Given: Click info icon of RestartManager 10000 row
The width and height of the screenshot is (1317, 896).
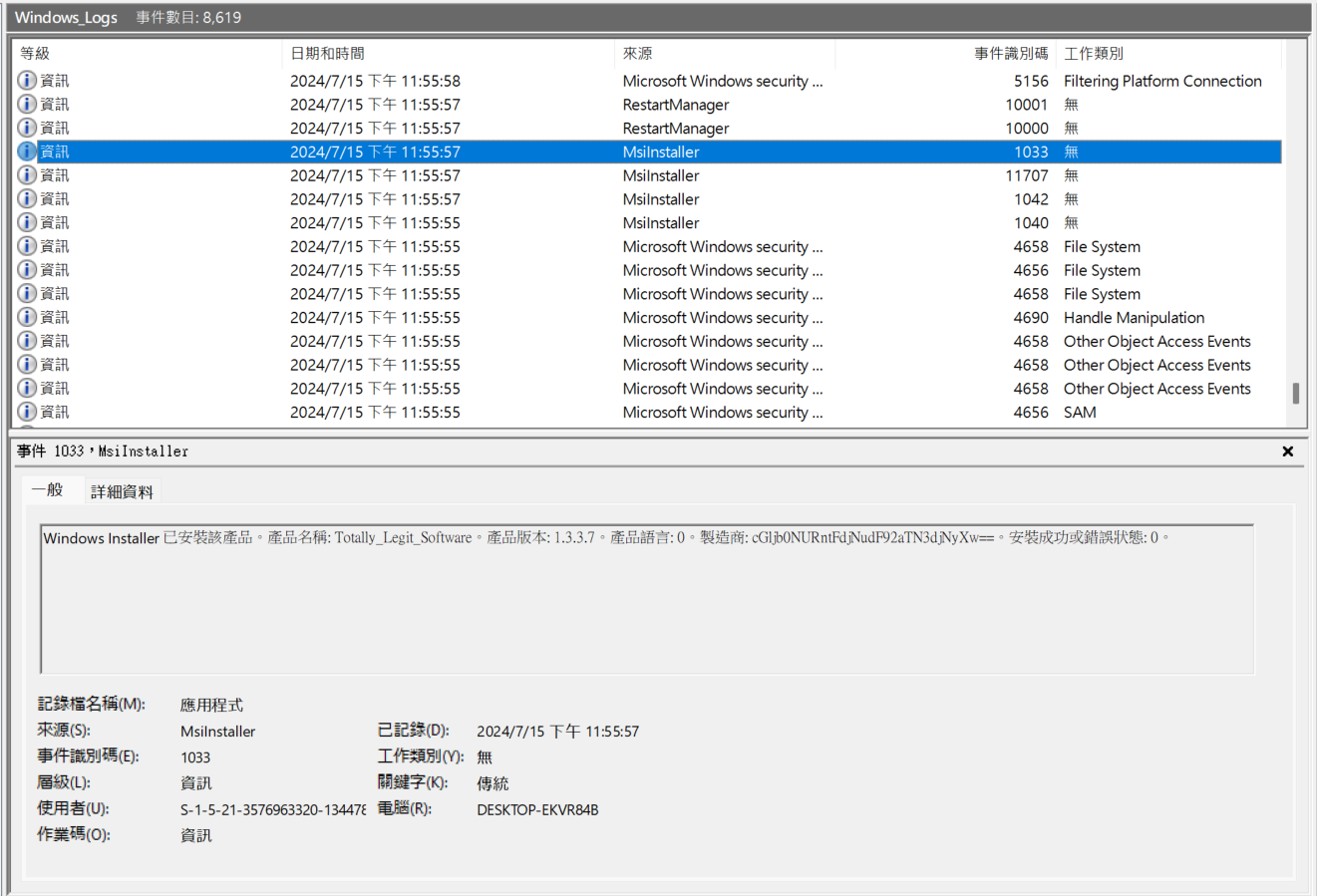Looking at the screenshot, I should pos(27,129).
